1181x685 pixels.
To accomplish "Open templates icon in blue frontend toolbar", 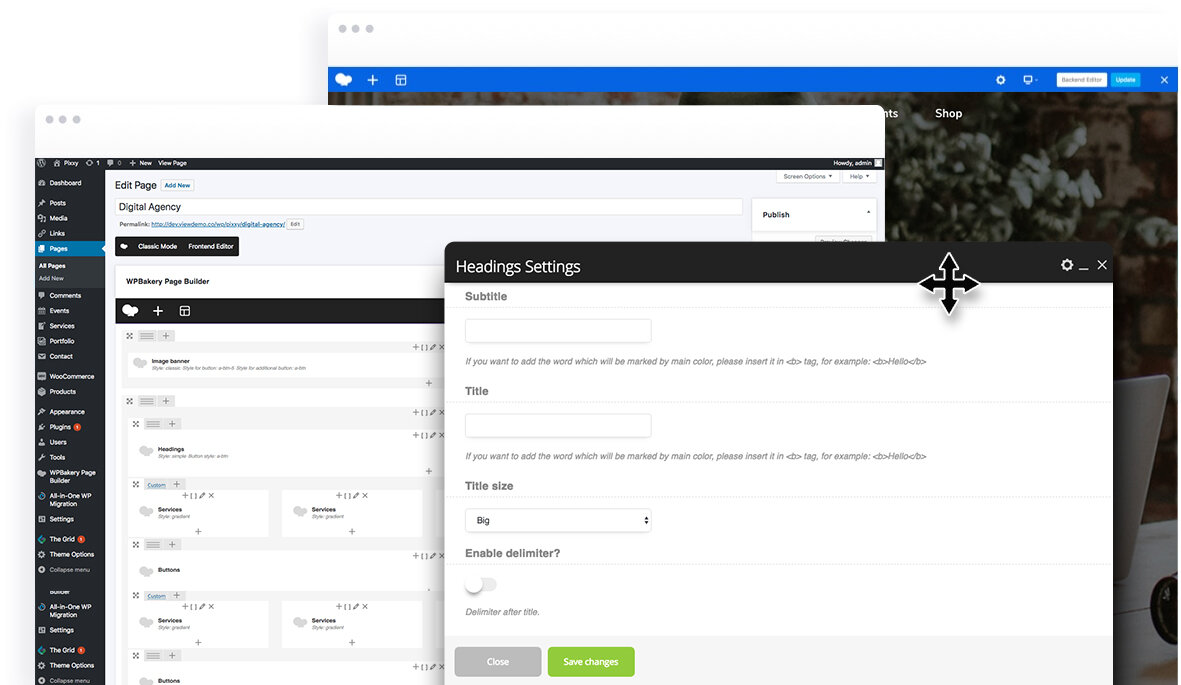I will click(x=401, y=80).
